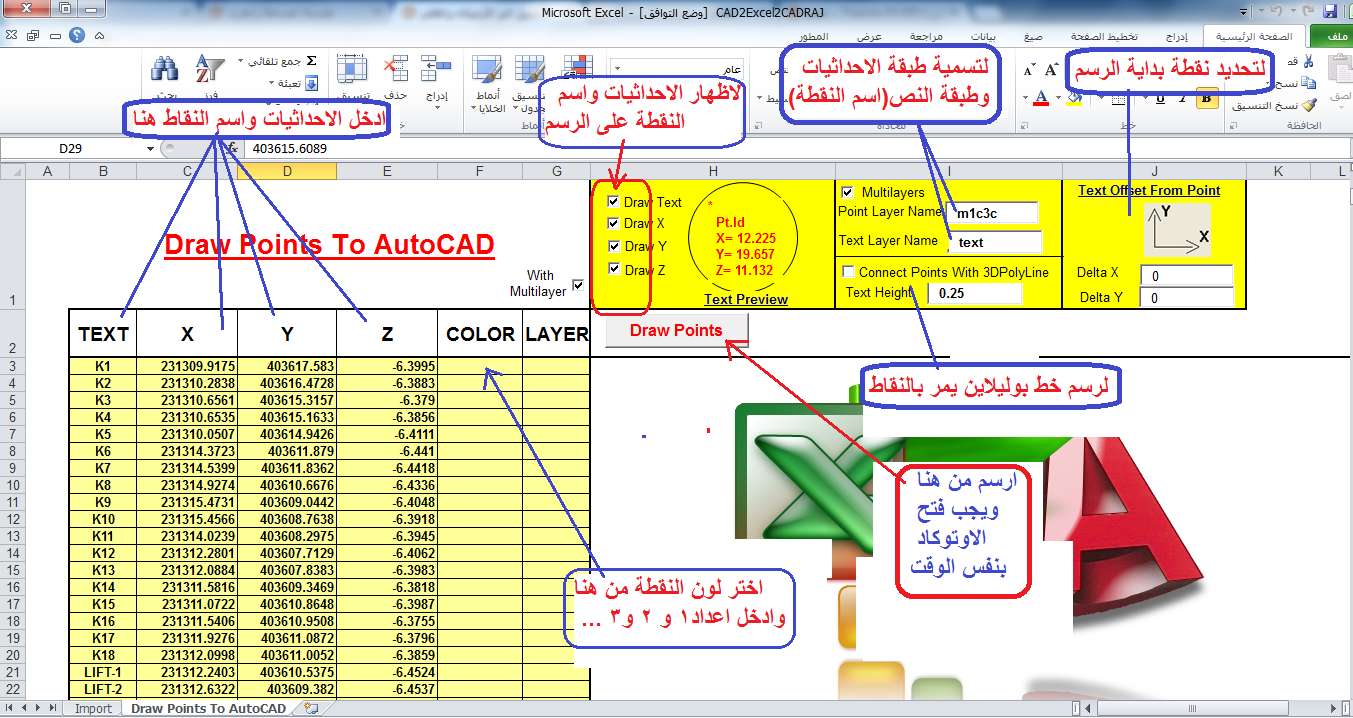Open the Fill Color dropdown arrow
This screenshot has width=1353, height=718.
1058,98
